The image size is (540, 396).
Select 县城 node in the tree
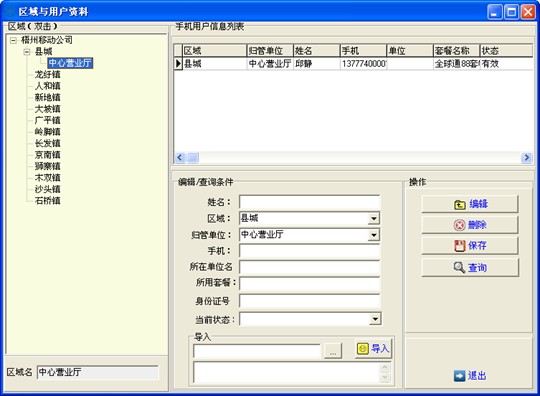(x=43, y=52)
